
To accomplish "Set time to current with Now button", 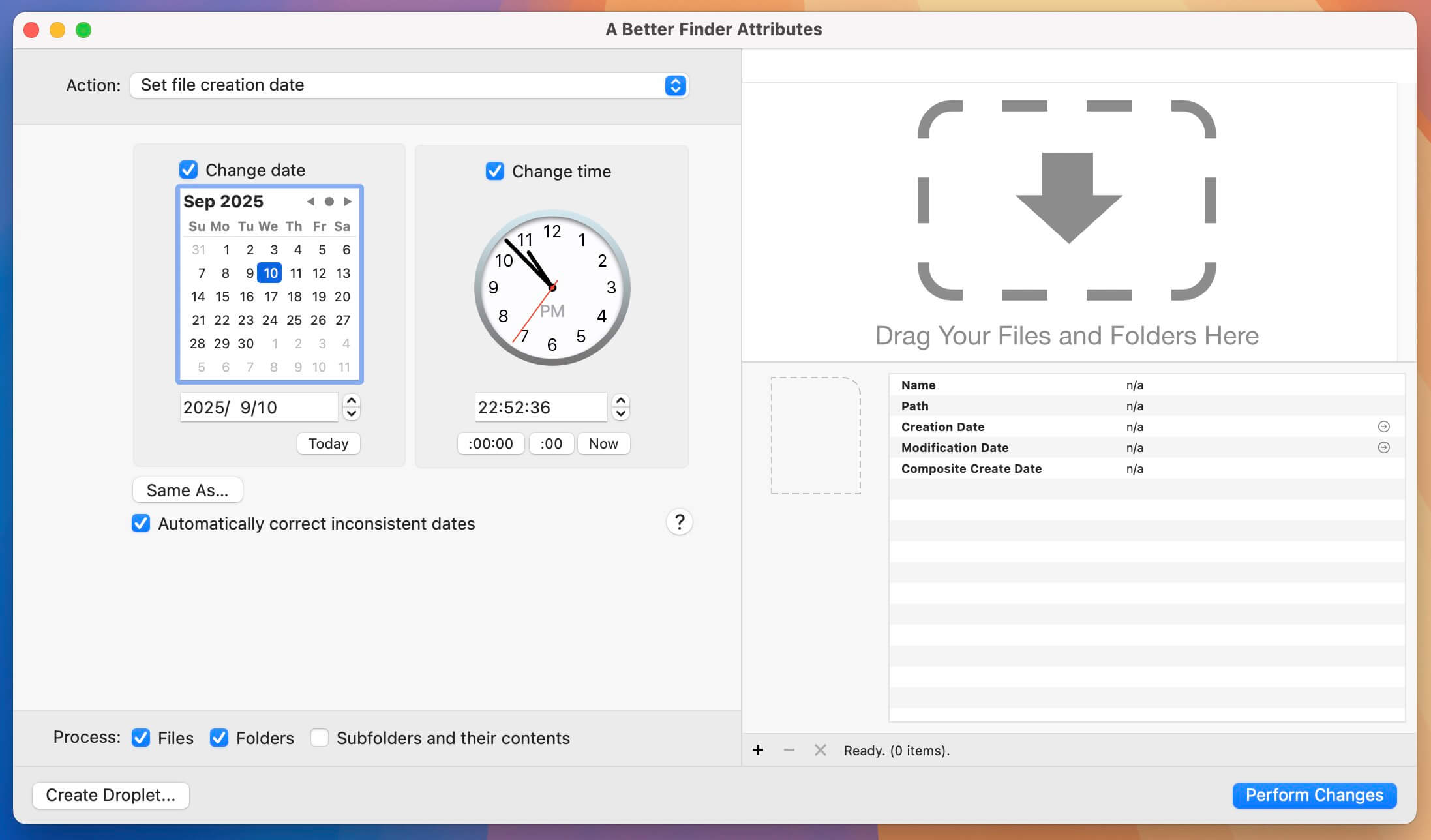I will [603, 443].
